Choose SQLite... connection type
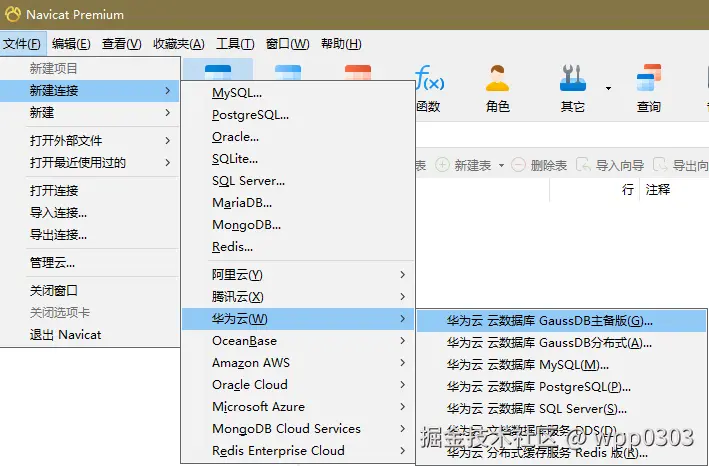This screenshot has width=709, height=466. tap(298, 159)
